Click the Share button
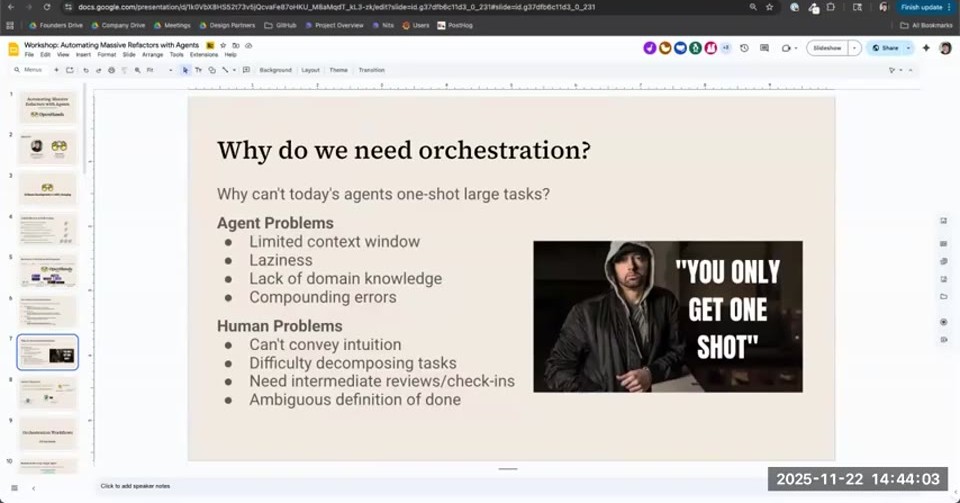 coord(885,48)
